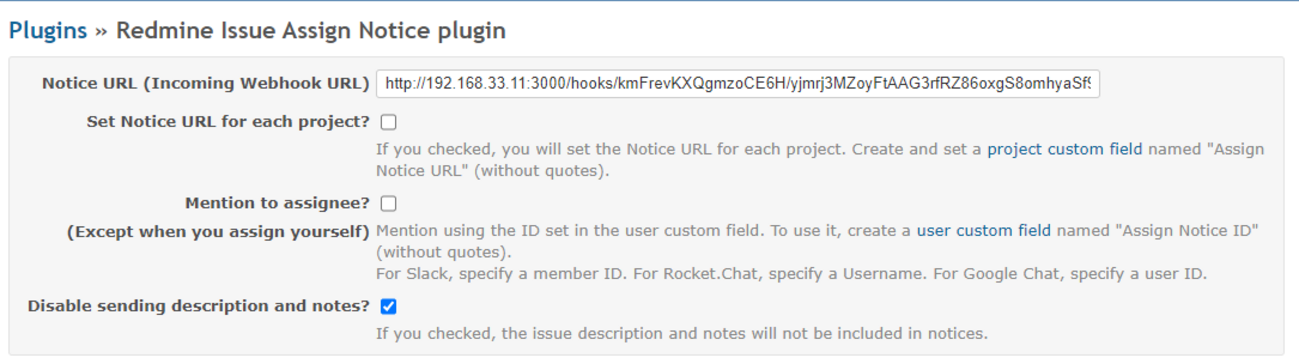This screenshot has width=1299, height=364.
Task: Check the Mention to assignee checkbox
Action: [388, 203]
